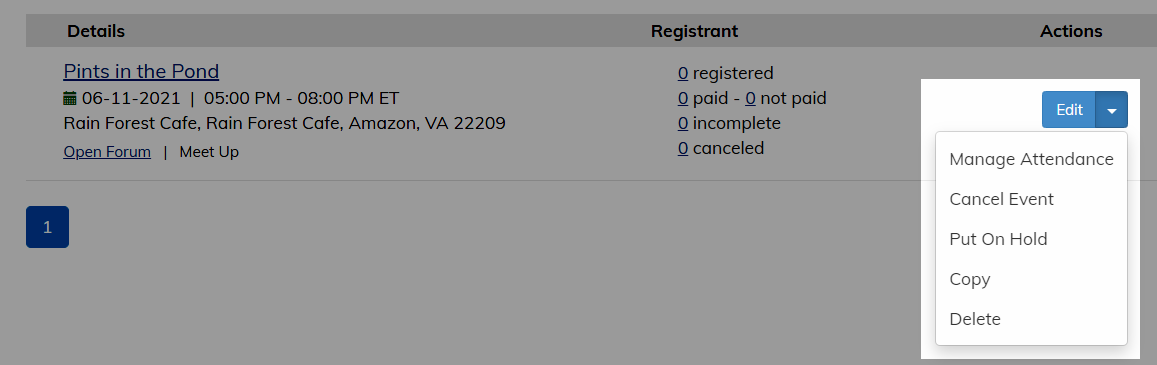
Task: Choose Cancel Event in the dropdown
Action: click(1031, 199)
